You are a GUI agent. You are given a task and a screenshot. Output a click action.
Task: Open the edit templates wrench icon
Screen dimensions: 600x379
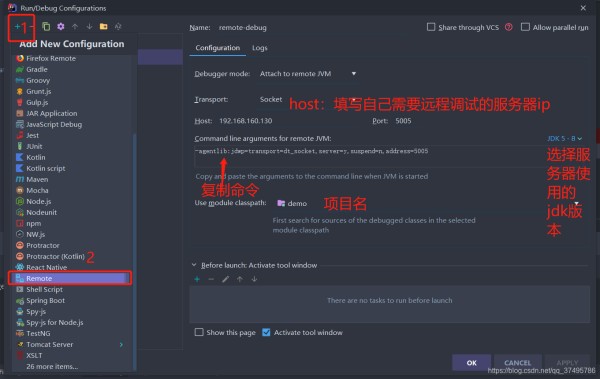click(x=60, y=26)
